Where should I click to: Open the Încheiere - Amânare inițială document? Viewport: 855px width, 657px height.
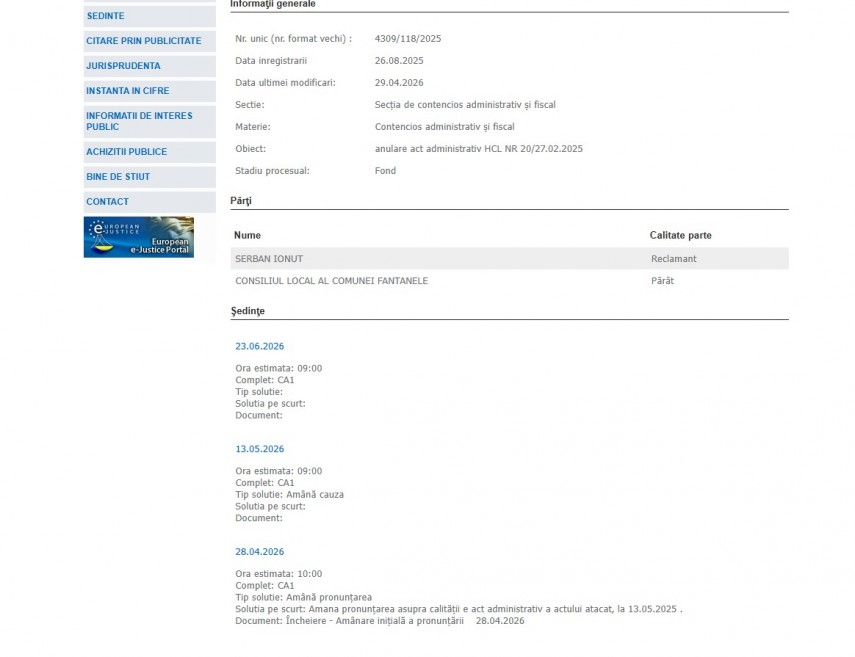click(x=375, y=621)
